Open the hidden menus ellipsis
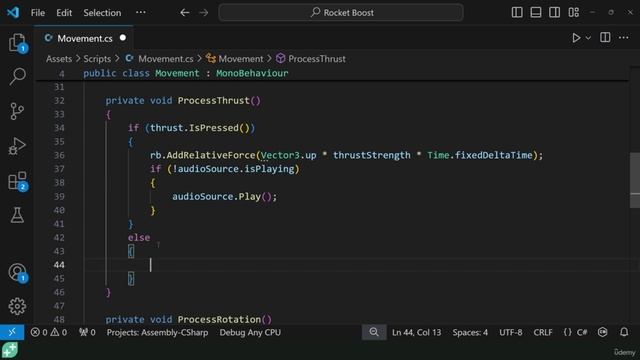 (141, 13)
